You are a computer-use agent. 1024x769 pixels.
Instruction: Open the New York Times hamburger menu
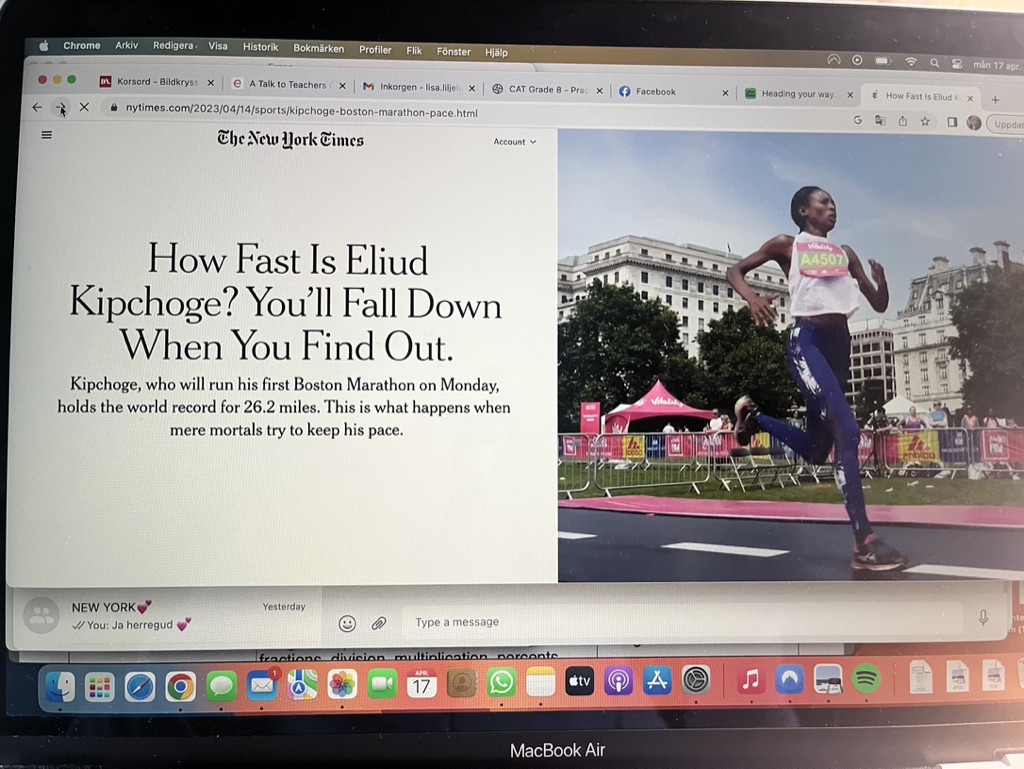tap(47, 135)
